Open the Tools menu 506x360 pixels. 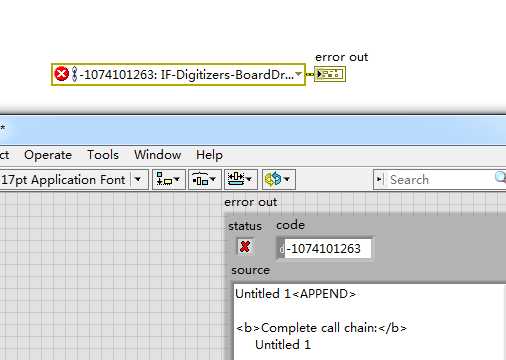[x=103, y=155]
